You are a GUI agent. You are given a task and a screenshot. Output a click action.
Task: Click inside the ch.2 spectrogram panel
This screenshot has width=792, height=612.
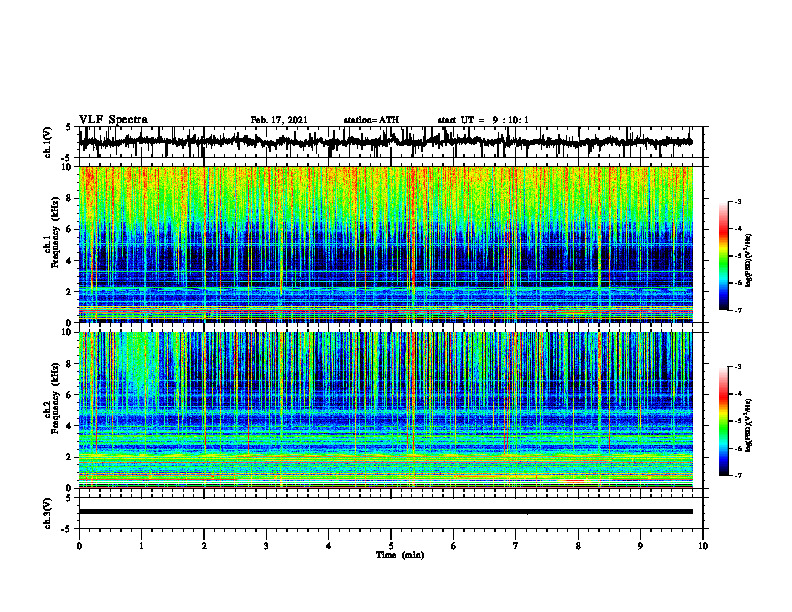click(386, 410)
